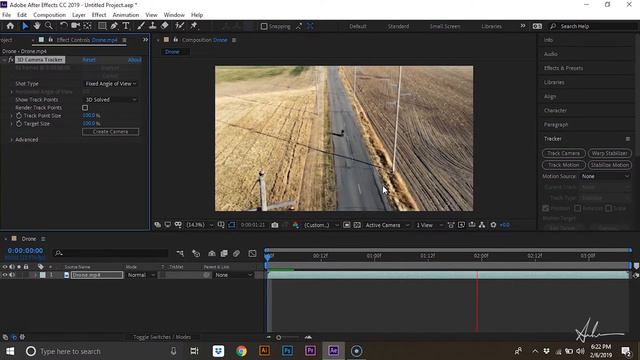Open the Layer menu
The height and width of the screenshot is (360, 640).
pyautogui.click(x=79, y=15)
